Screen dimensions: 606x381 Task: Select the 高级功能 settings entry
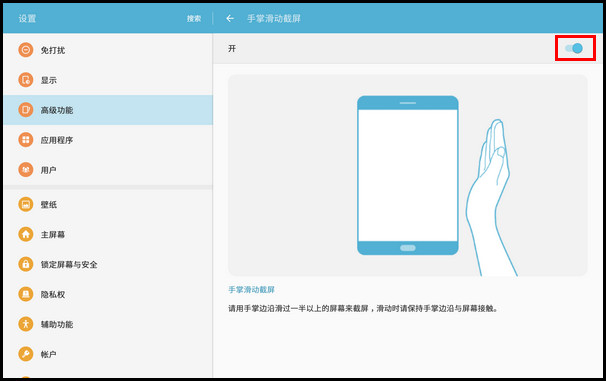pos(108,110)
